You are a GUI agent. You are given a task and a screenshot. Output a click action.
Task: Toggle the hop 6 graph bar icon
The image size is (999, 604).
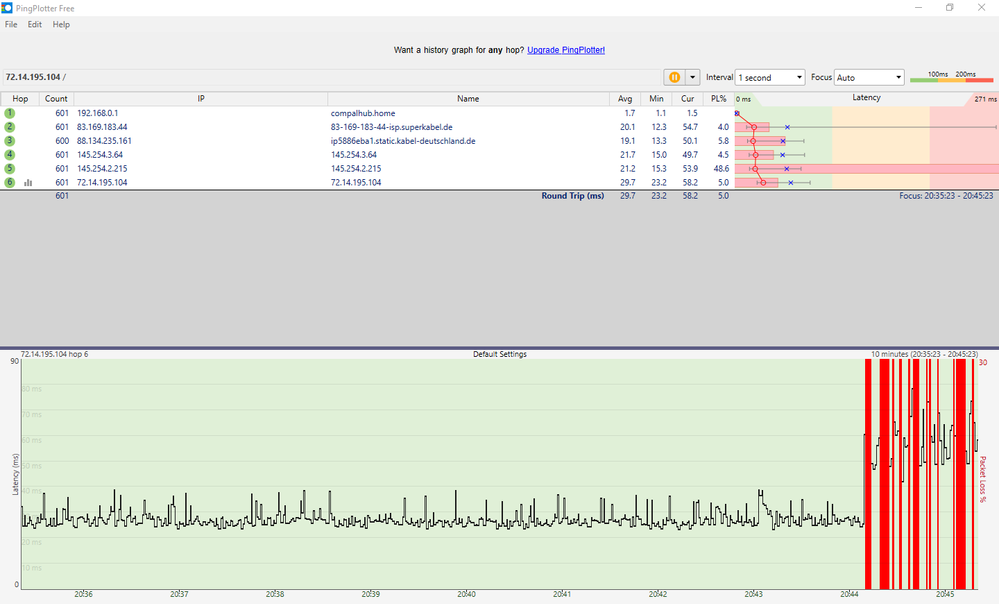(29, 183)
